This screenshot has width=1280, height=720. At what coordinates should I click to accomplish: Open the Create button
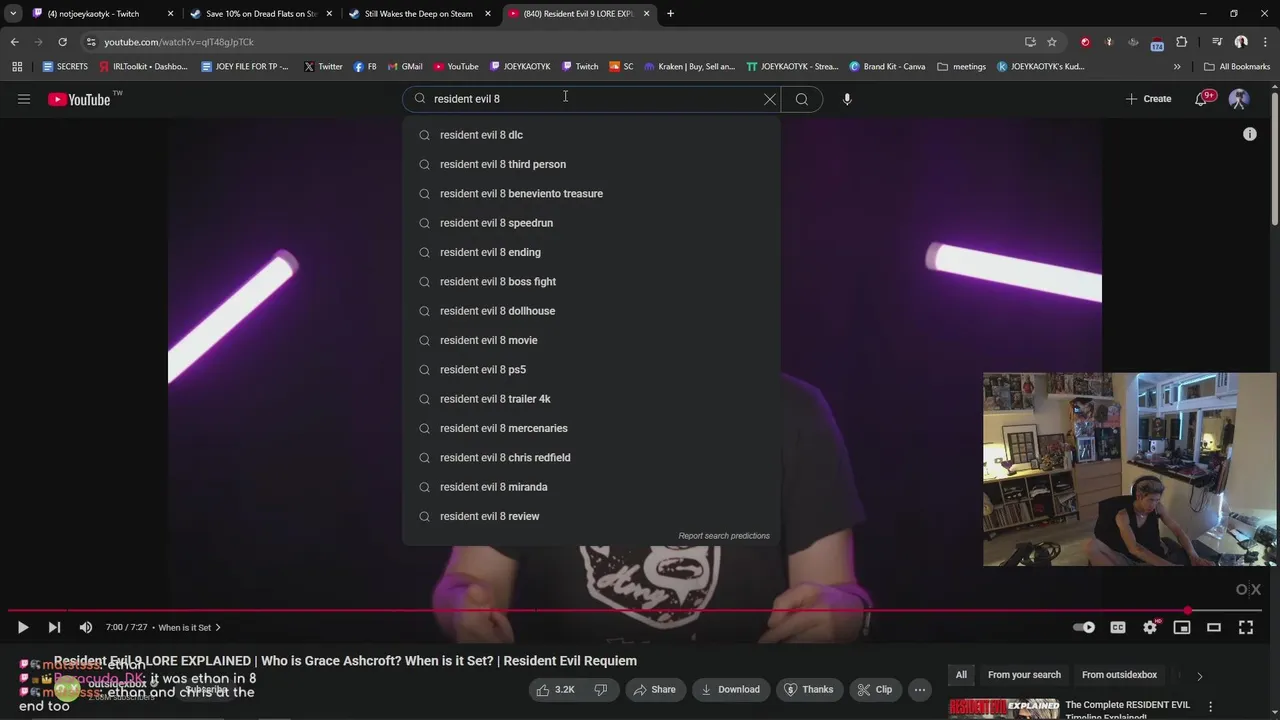pyautogui.click(x=1148, y=99)
